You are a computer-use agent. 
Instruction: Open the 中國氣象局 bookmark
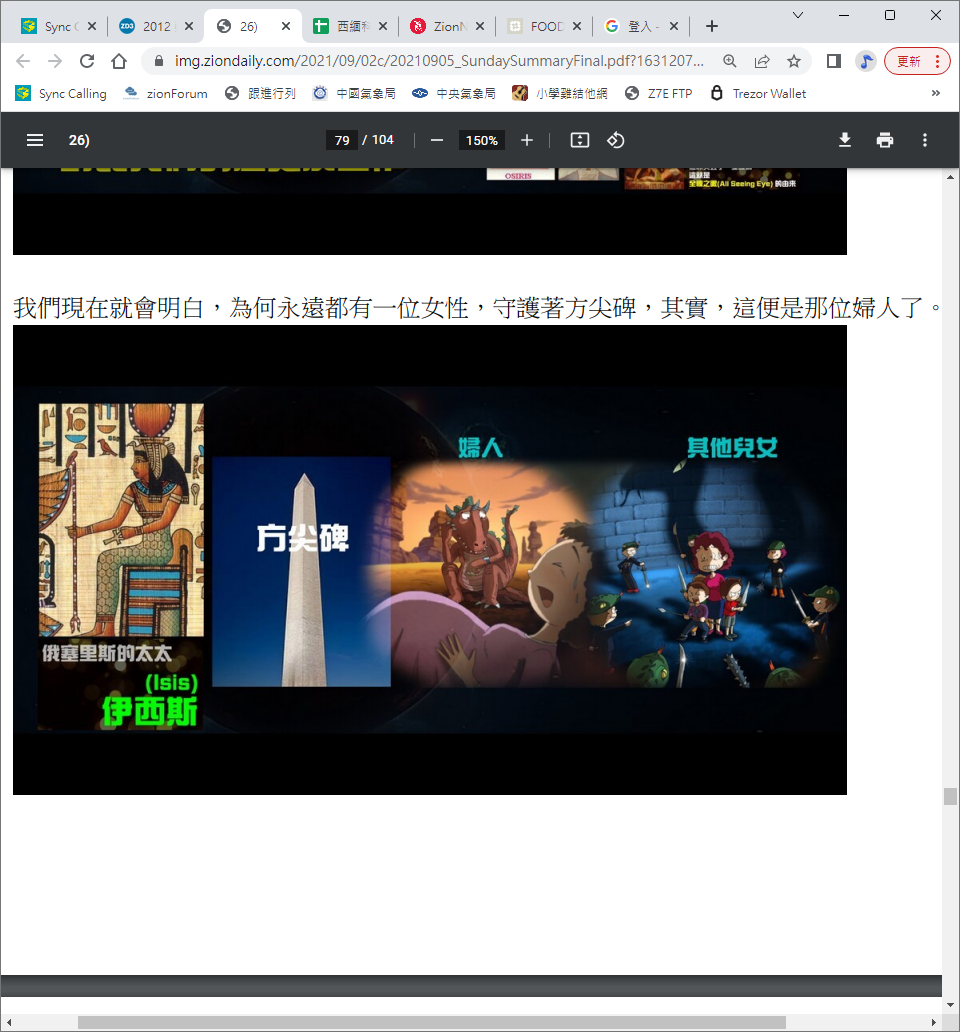click(x=355, y=93)
